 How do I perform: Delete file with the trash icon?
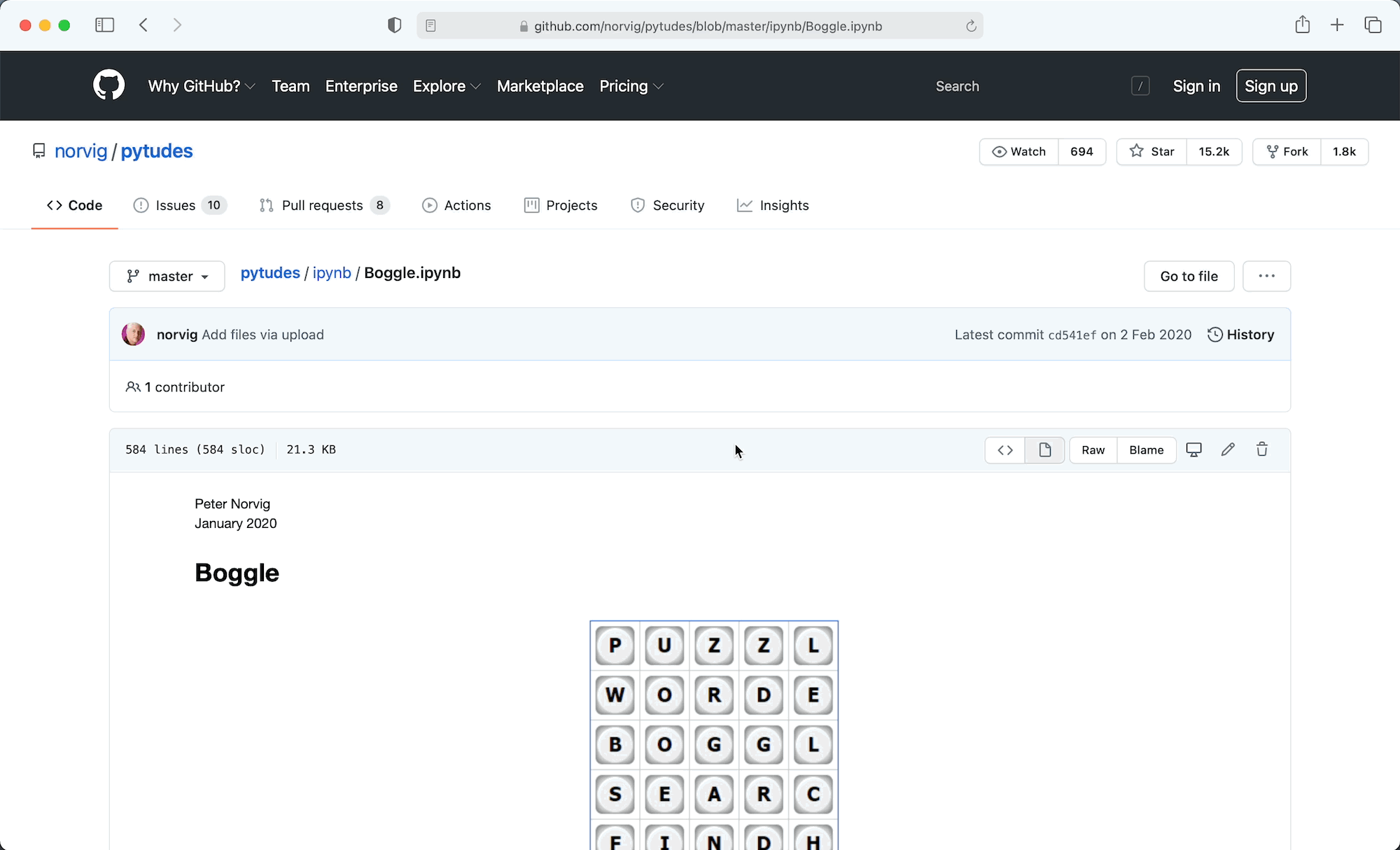1262,450
